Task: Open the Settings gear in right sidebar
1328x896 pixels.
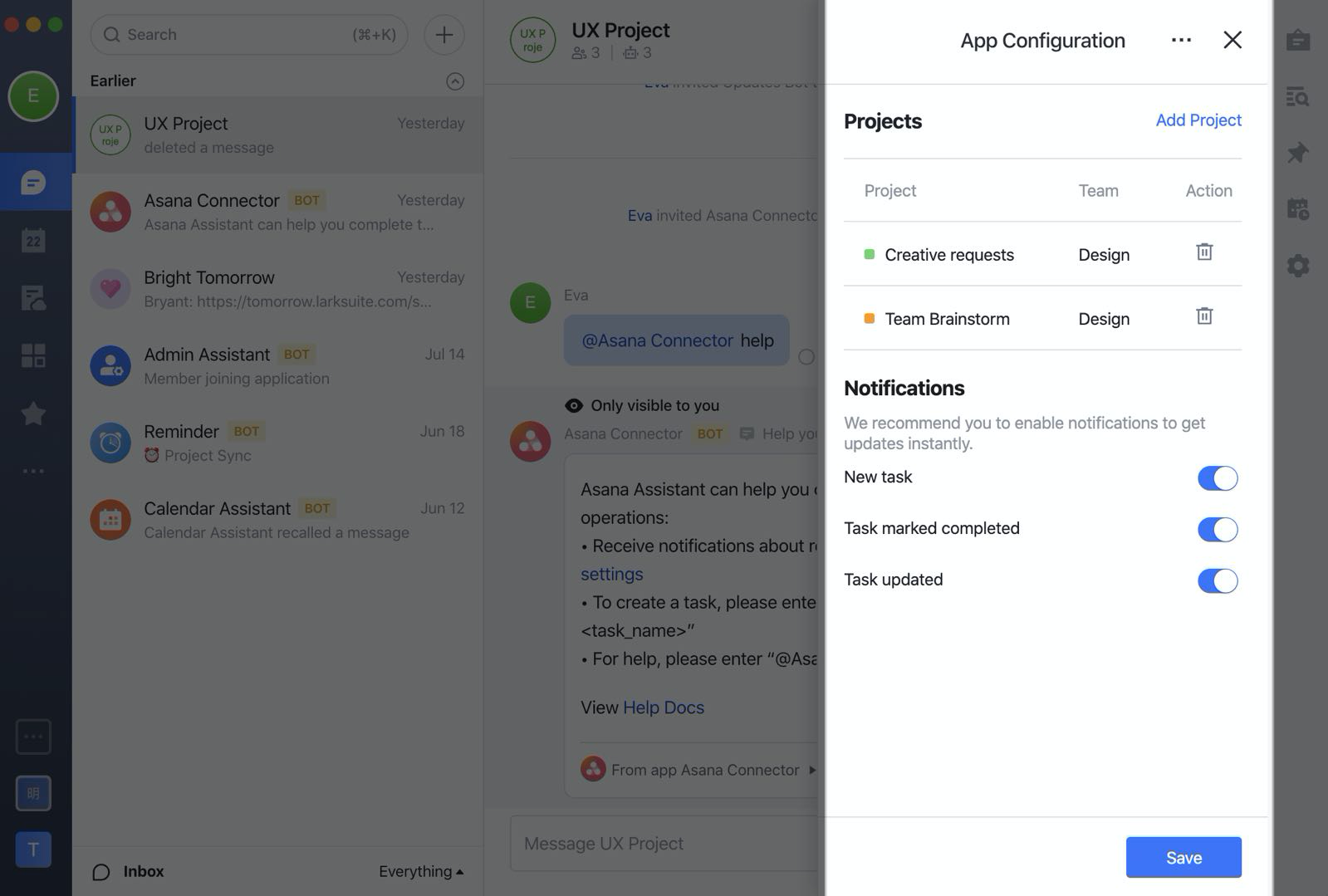Action: [x=1297, y=266]
